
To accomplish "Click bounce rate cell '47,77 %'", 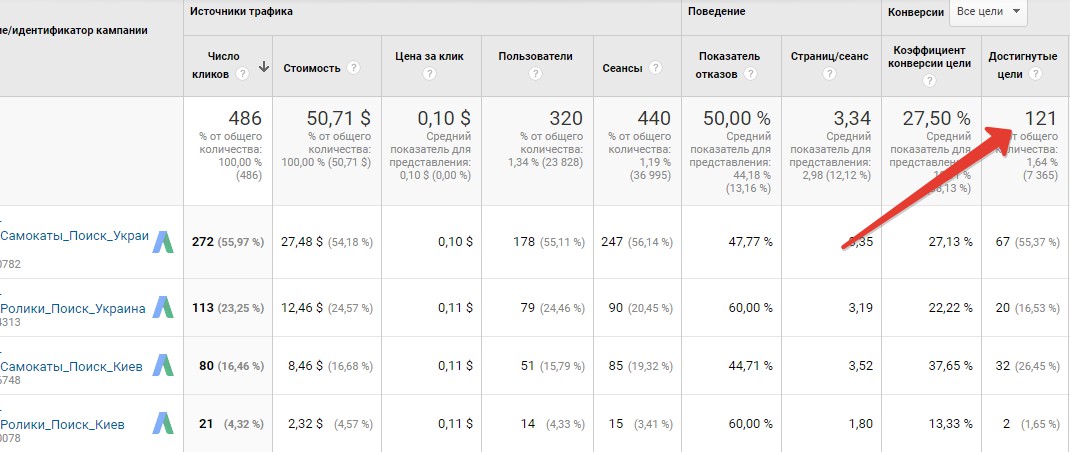I will coord(751,242).
